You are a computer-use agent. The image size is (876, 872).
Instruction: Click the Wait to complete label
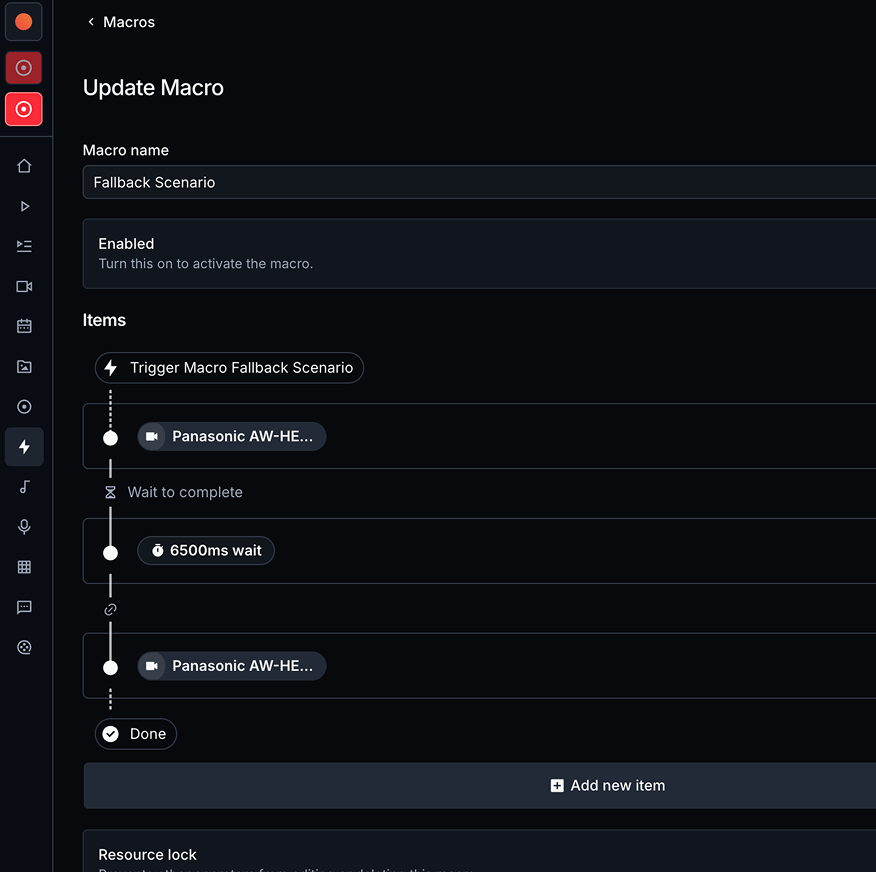185,492
